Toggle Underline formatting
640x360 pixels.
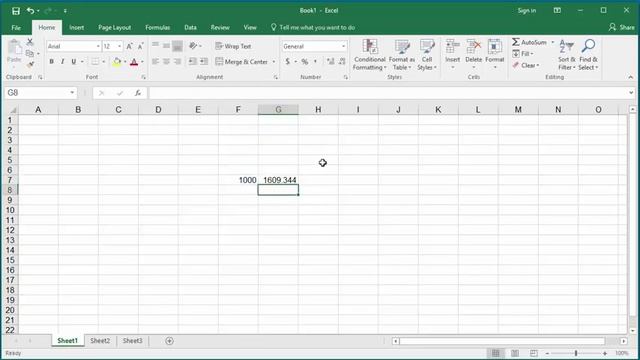73,62
